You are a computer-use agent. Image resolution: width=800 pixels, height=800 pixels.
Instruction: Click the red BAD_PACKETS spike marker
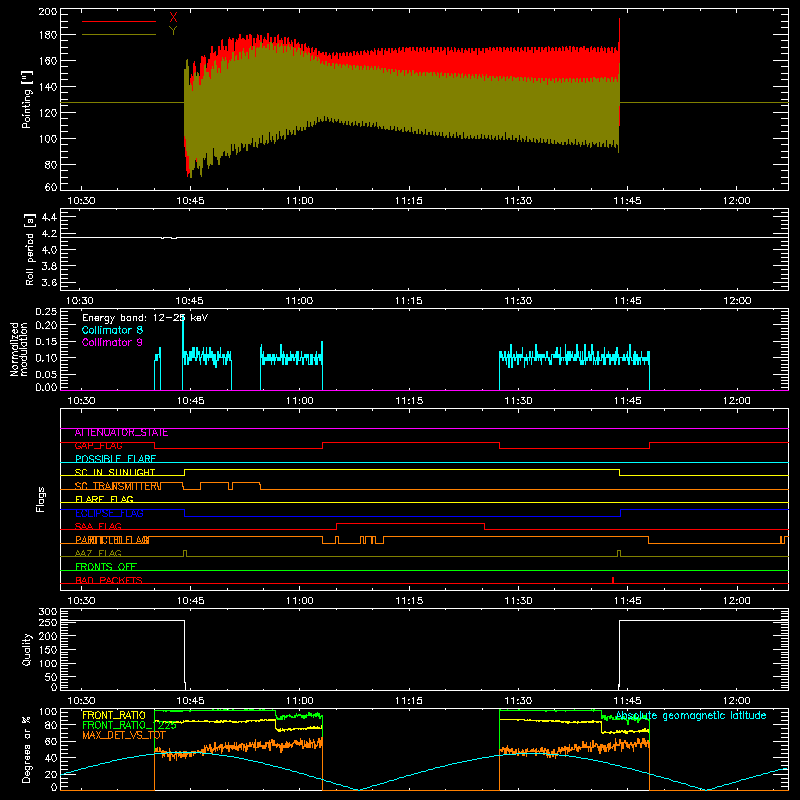[x=613, y=580]
